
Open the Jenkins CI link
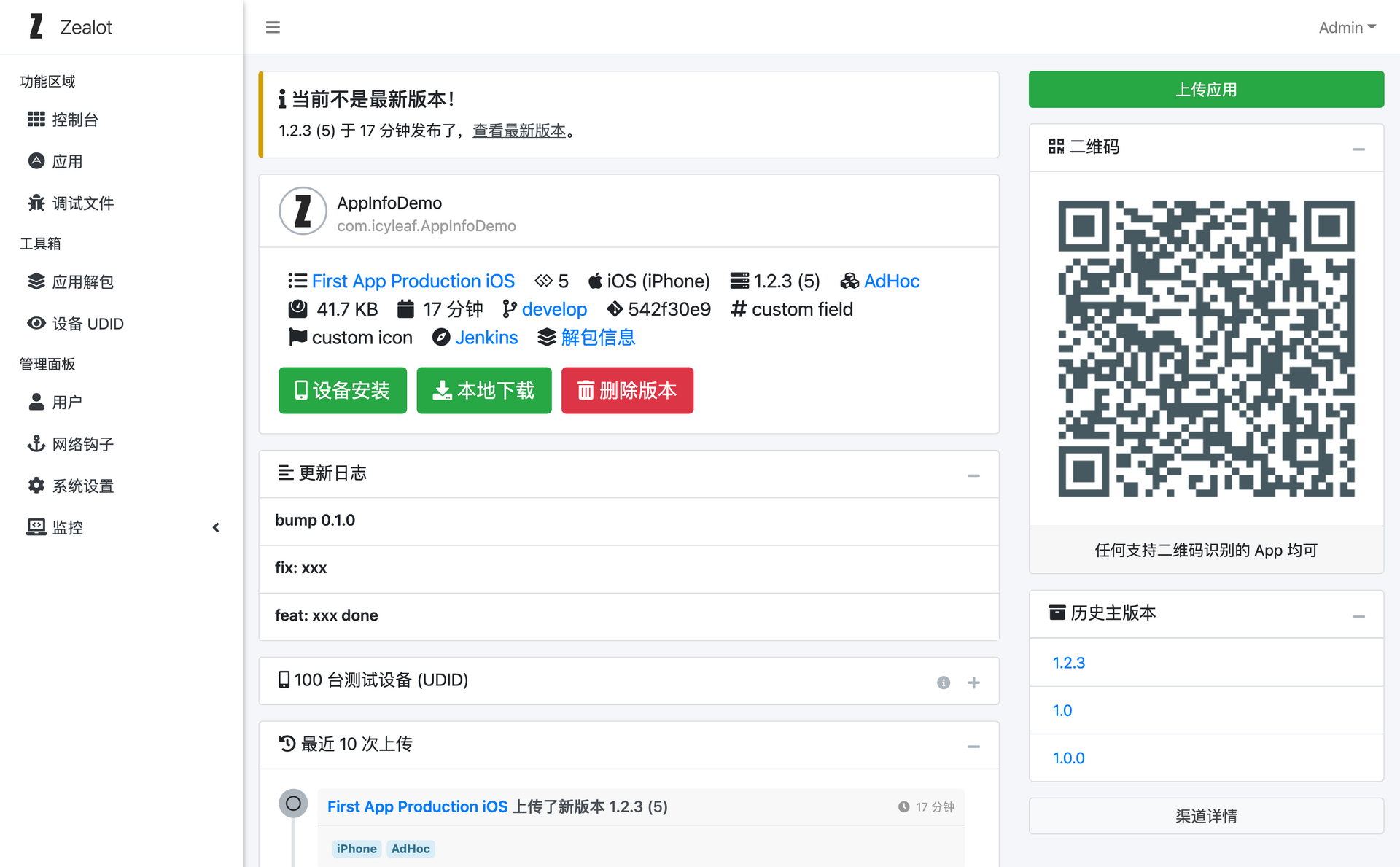point(486,338)
